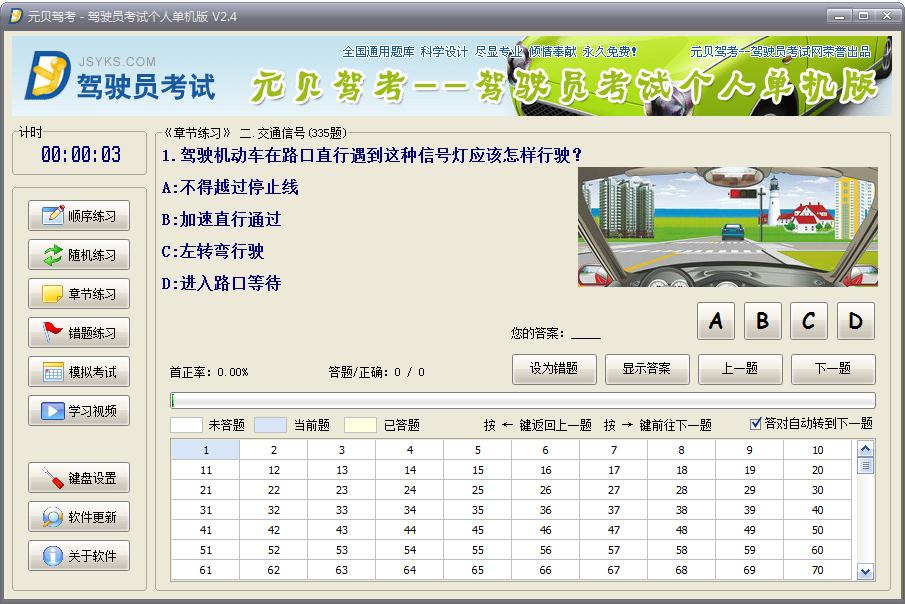Screen dimensions: 905x604
Task: Mark question using 设为错题 button
Action: point(554,369)
